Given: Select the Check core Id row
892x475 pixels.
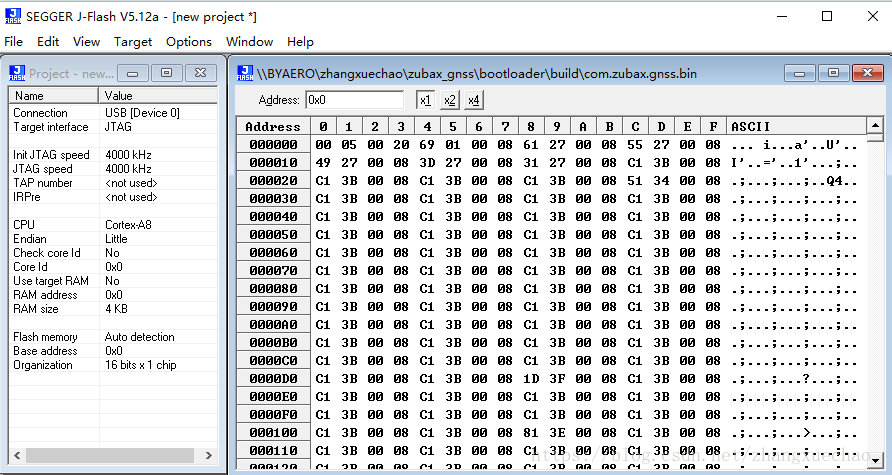Looking at the screenshot, I should click(x=113, y=253).
